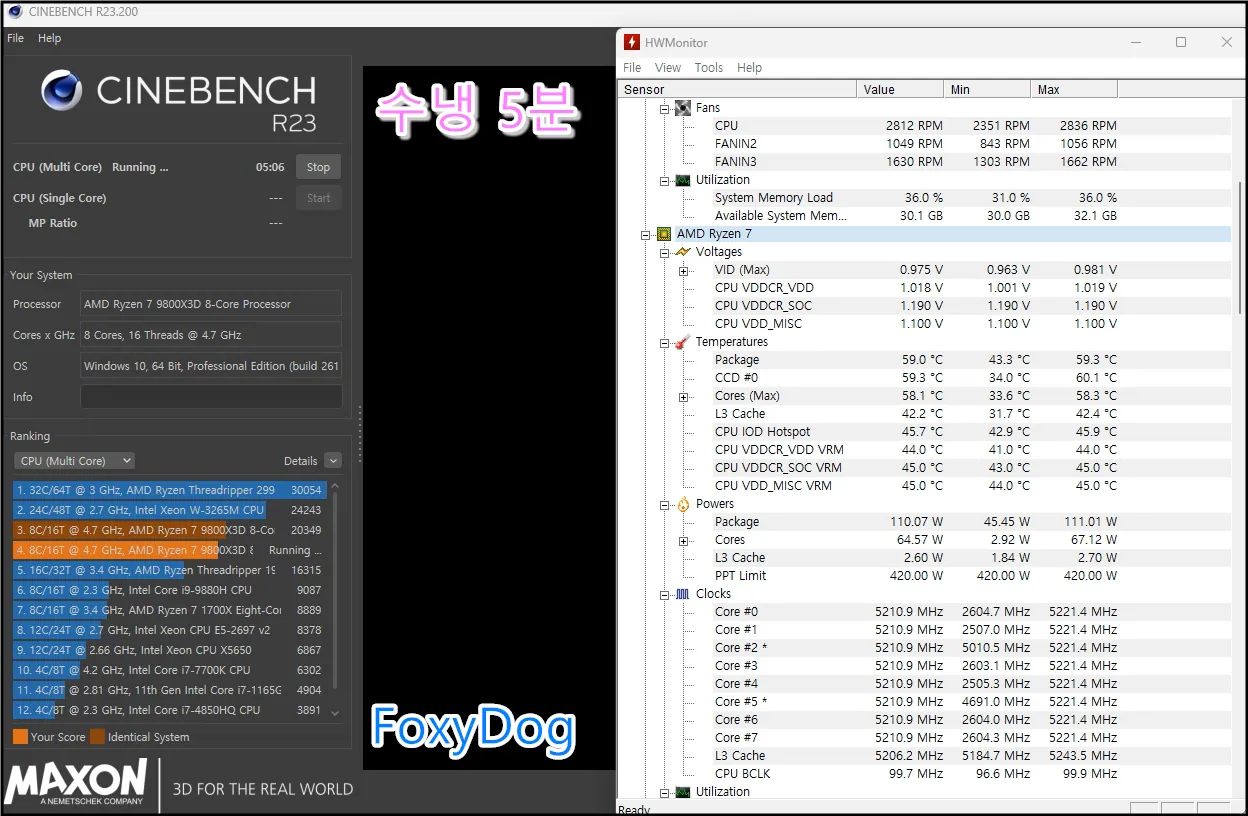Image resolution: width=1248 pixels, height=816 pixels.
Task: Open HWMonitor Help menu
Action: (750, 68)
